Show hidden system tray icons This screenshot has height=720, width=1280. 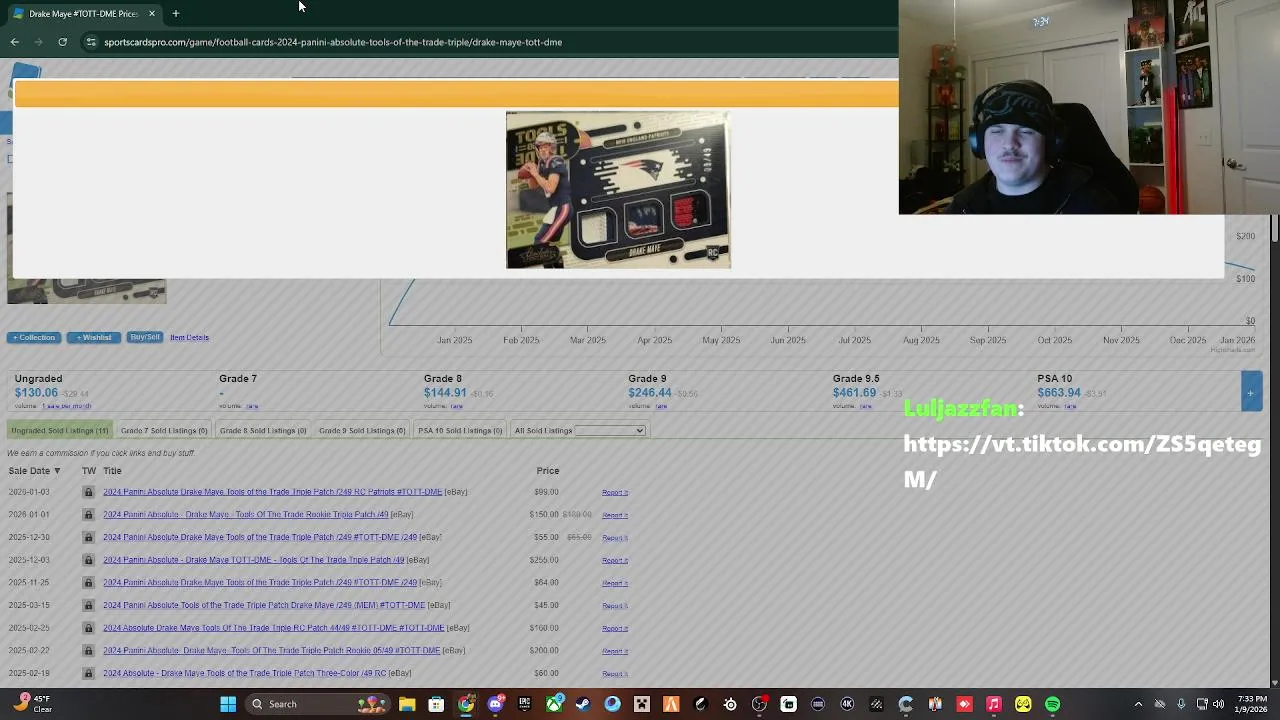[x=1138, y=704]
